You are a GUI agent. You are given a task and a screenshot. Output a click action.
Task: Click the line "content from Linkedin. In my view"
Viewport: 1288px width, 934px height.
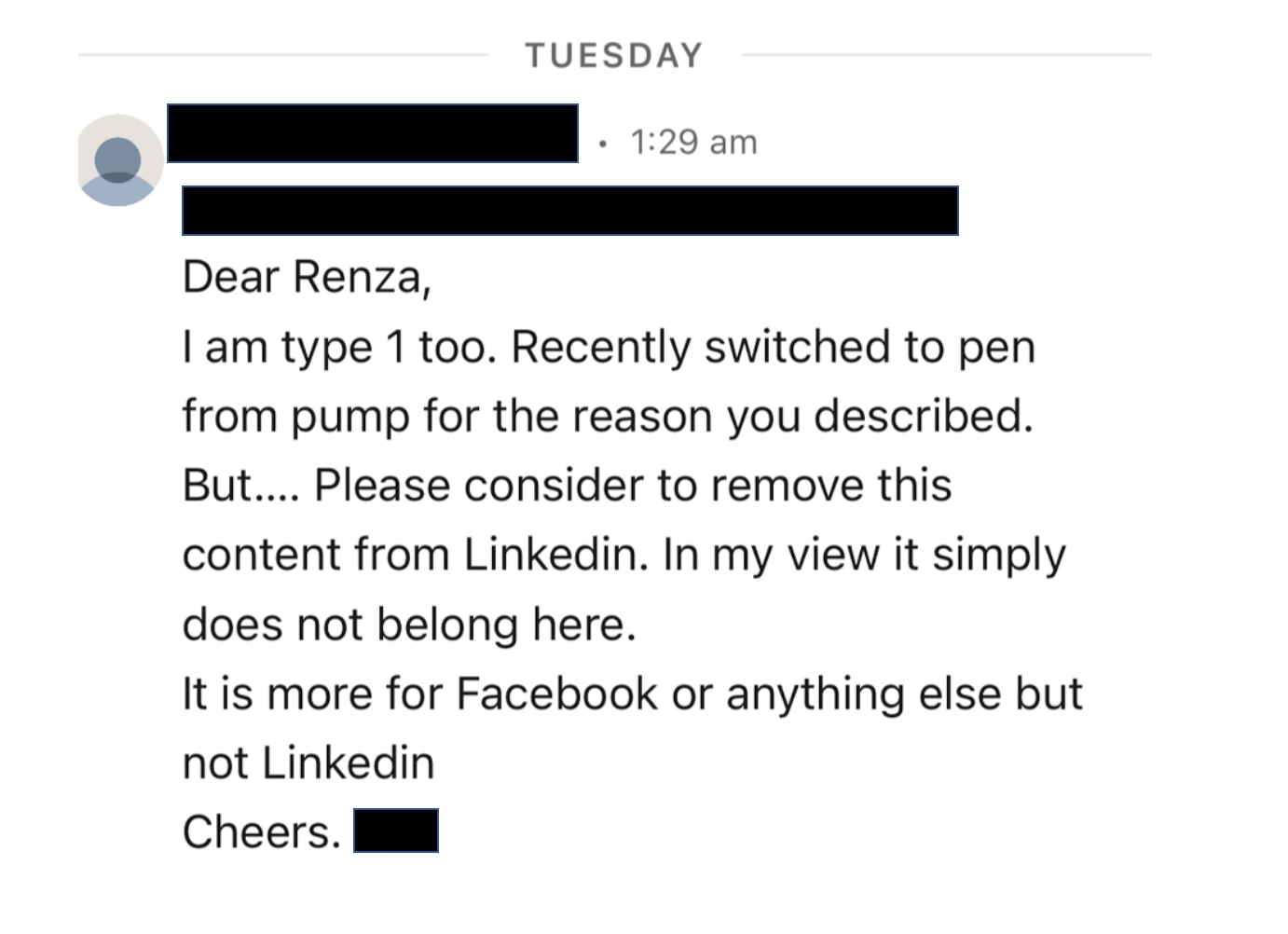pos(623,555)
